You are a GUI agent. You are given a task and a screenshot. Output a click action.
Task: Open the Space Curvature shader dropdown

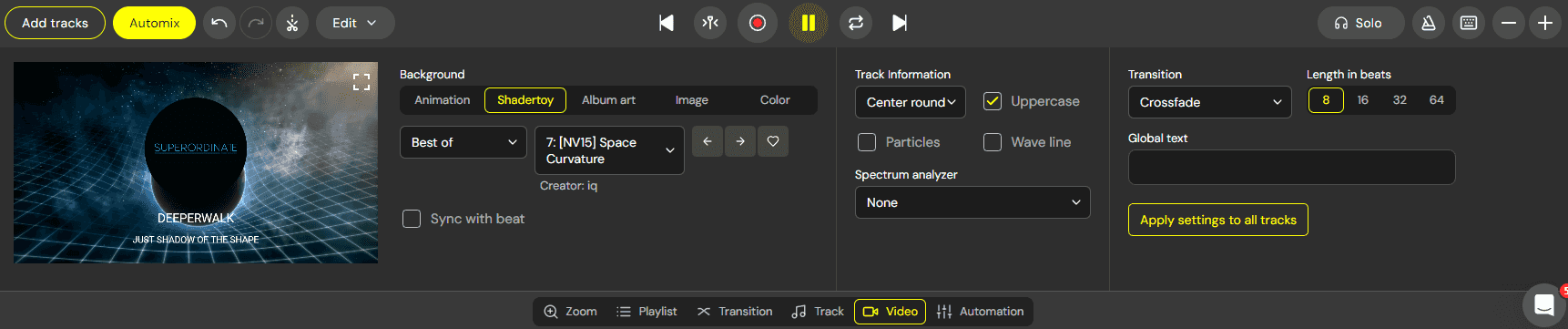coord(609,150)
